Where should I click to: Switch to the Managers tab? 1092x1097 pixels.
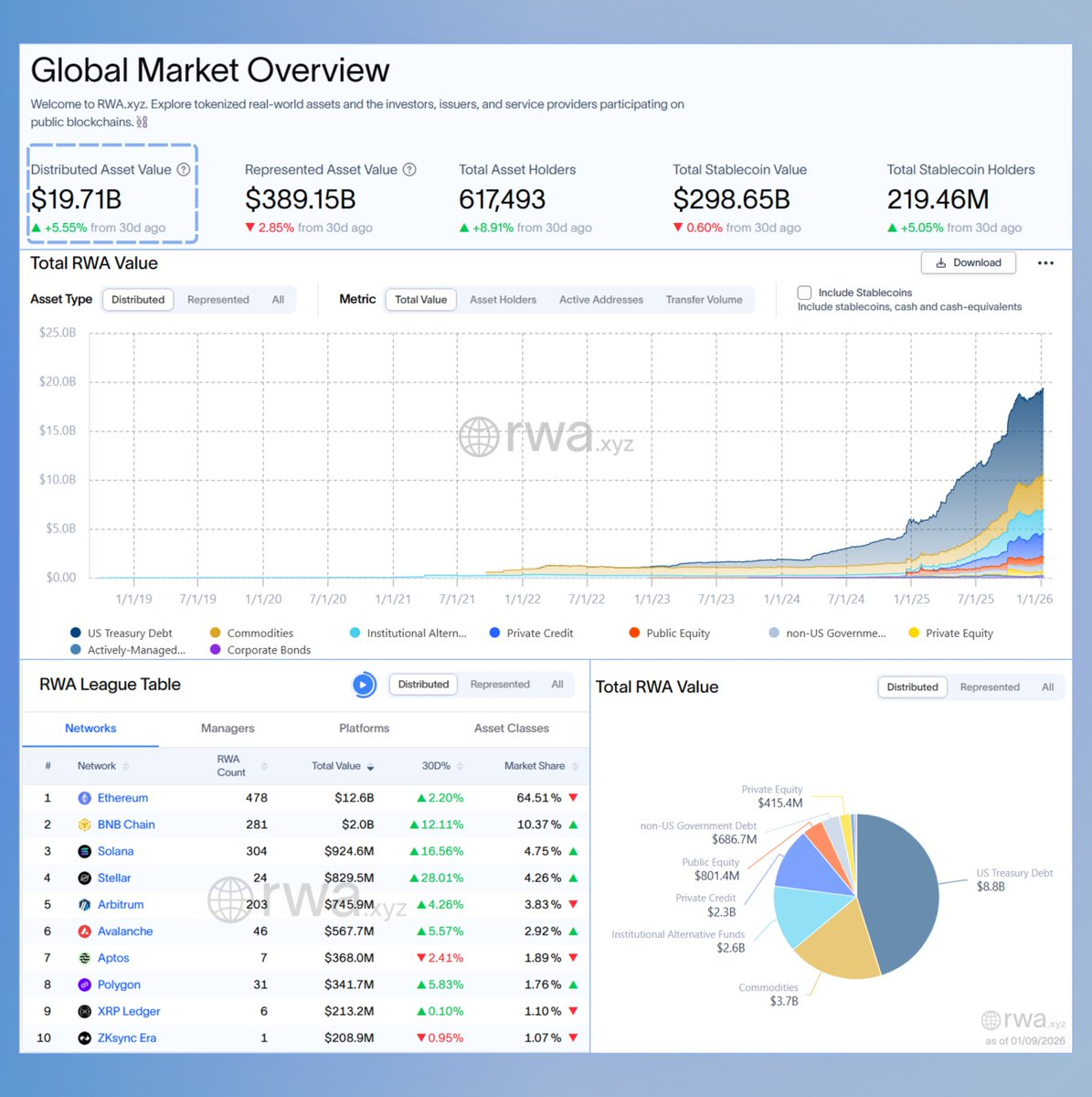click(227, 728)
